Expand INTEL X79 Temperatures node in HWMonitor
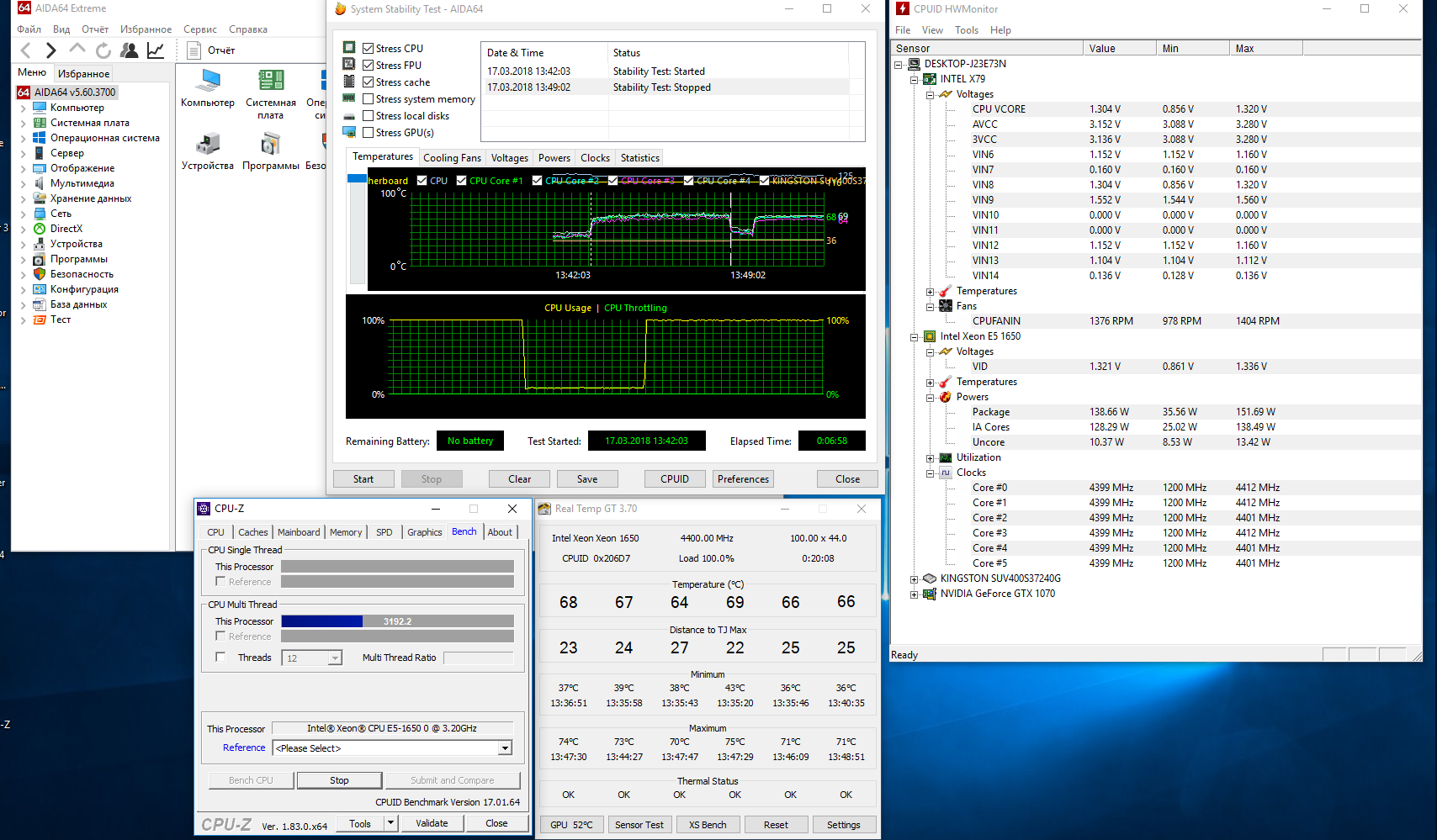1437x840 pixels. (930, 291)
